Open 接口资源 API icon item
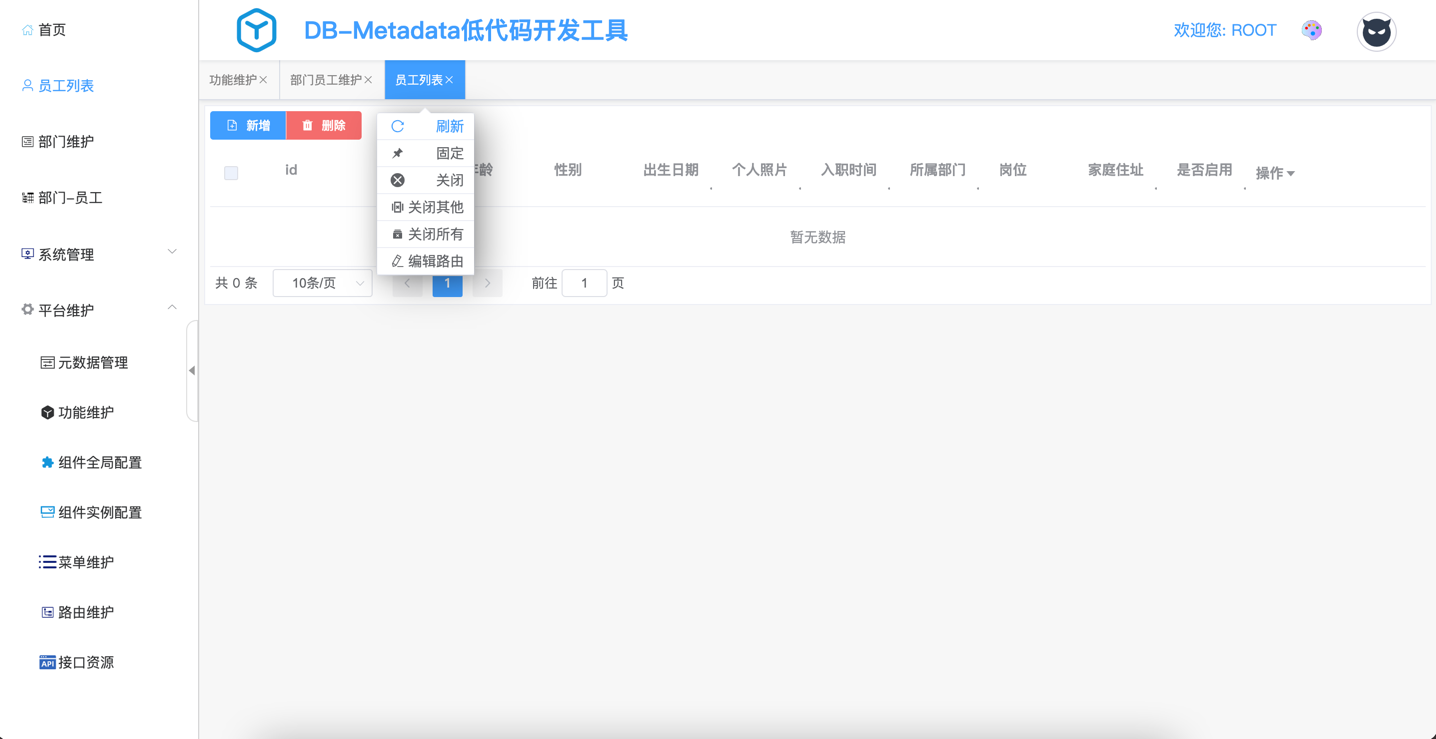Screen dimensions: 1436x739 pos(47,662)
